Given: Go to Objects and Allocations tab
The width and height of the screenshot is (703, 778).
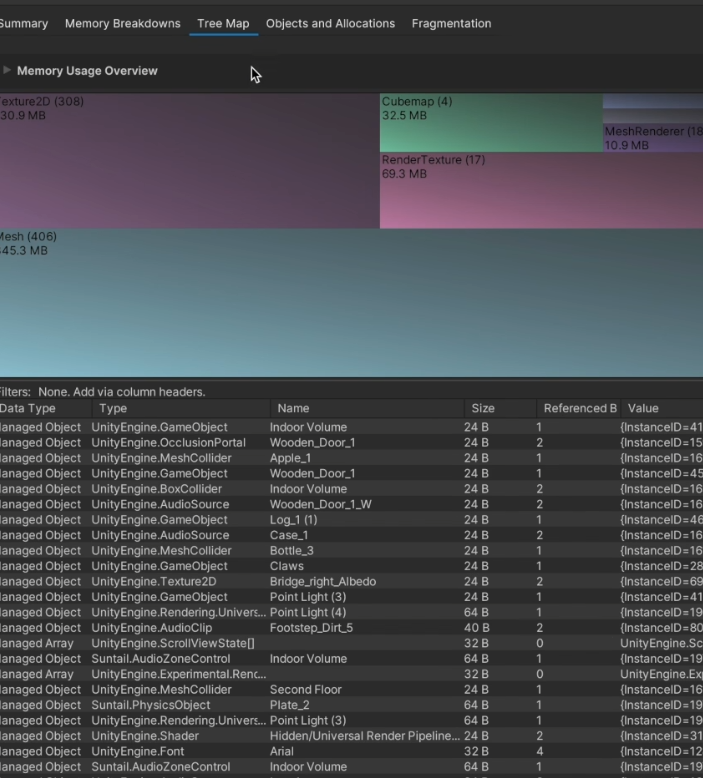Looking at the screenshot, I should 330,23.
